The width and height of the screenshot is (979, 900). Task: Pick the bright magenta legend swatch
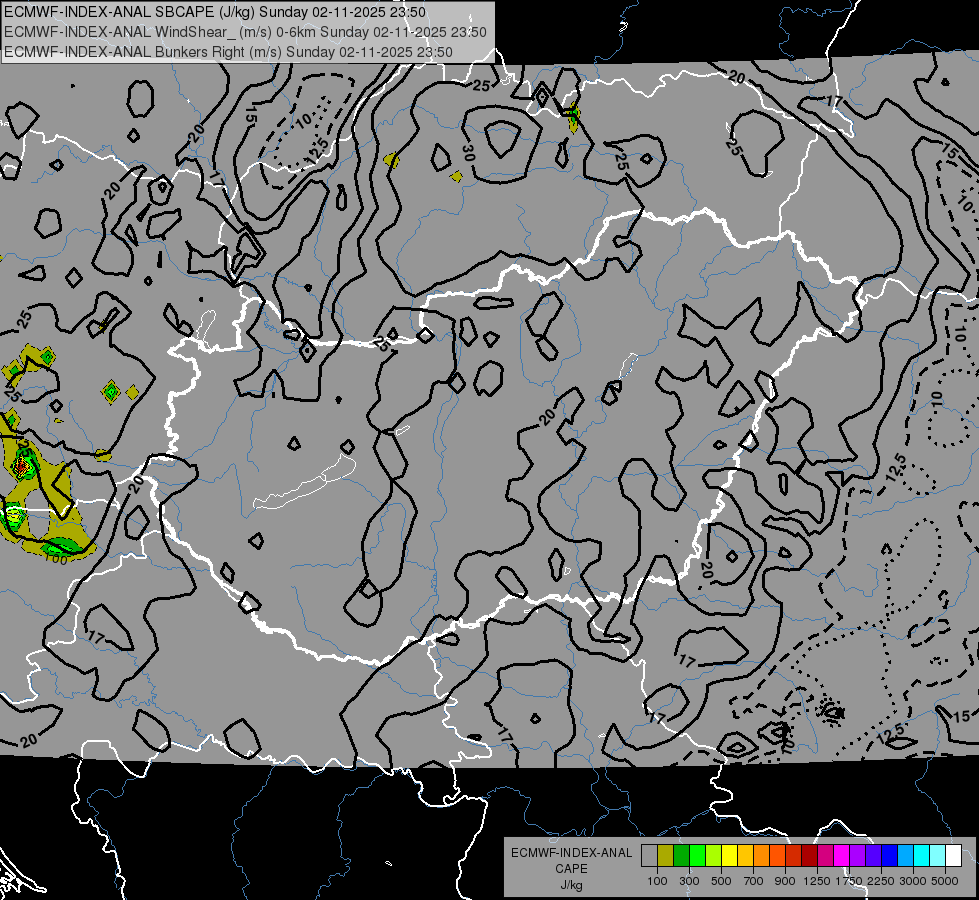click(842, 855)
